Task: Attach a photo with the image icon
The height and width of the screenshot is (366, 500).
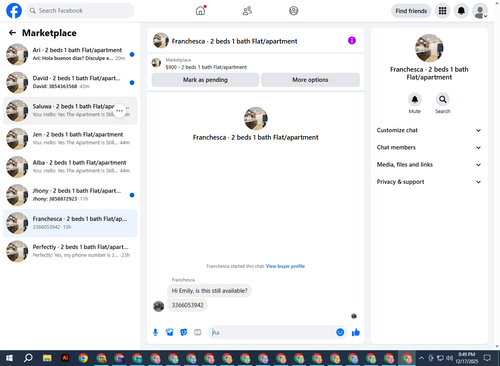Action: [170, 332]
